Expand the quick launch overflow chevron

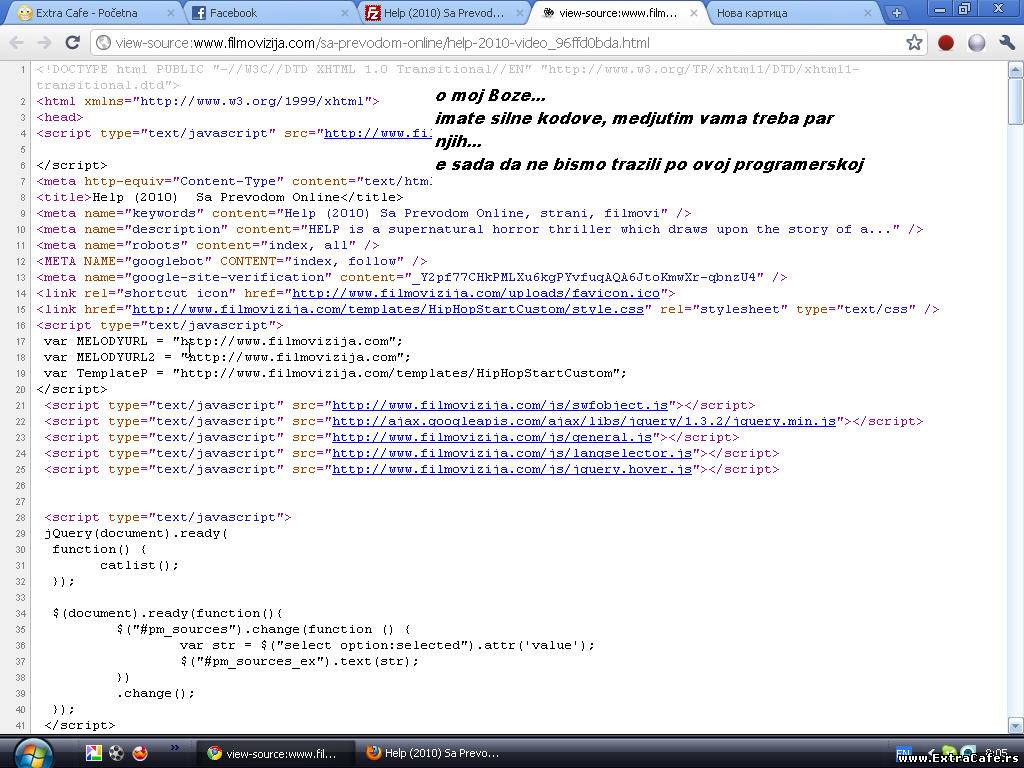[x=175, y=746]
